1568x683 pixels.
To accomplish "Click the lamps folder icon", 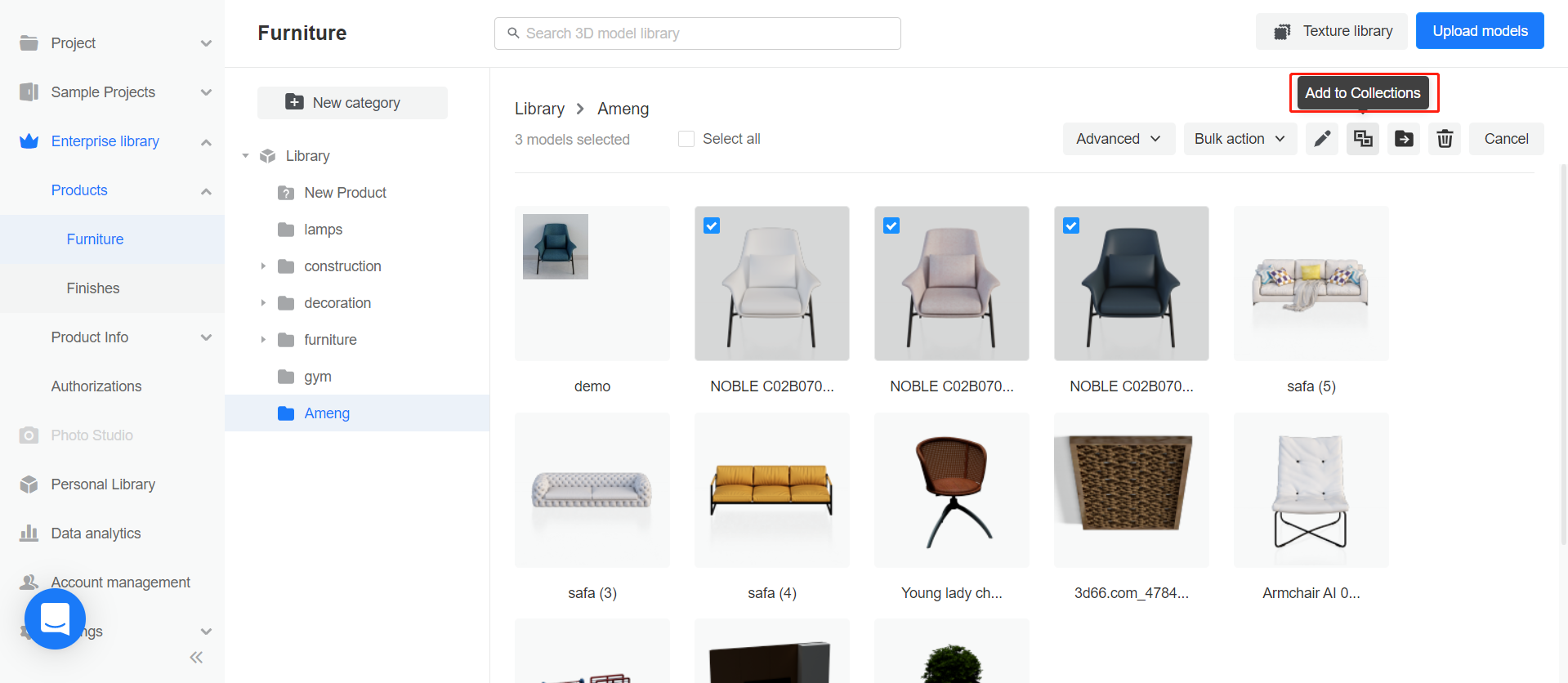I will click(286, 230).
